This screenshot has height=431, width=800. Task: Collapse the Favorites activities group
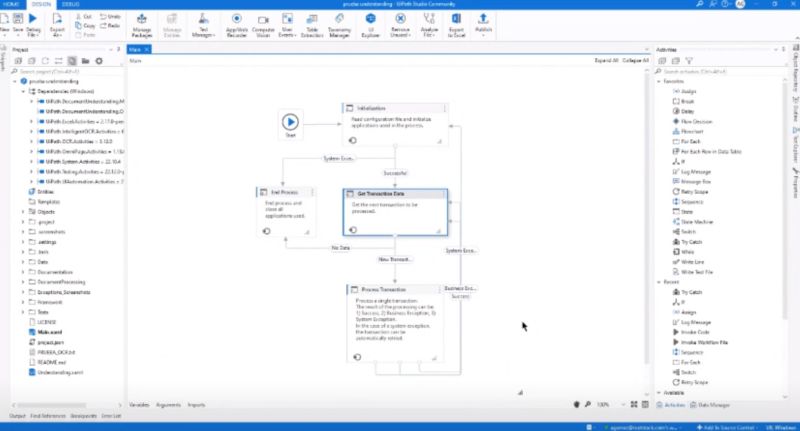click(659, 82)
